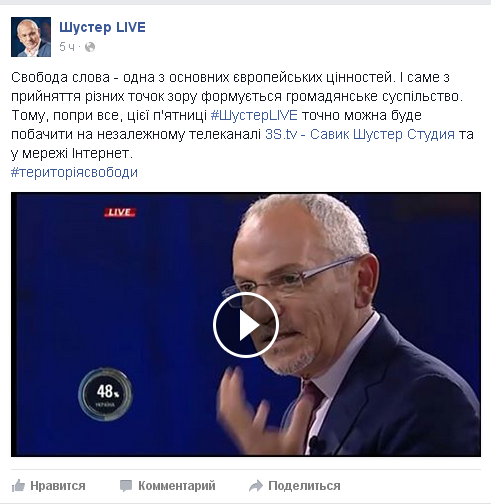
Task: Click the comment speech bubble icon
Action: [126, 486]
